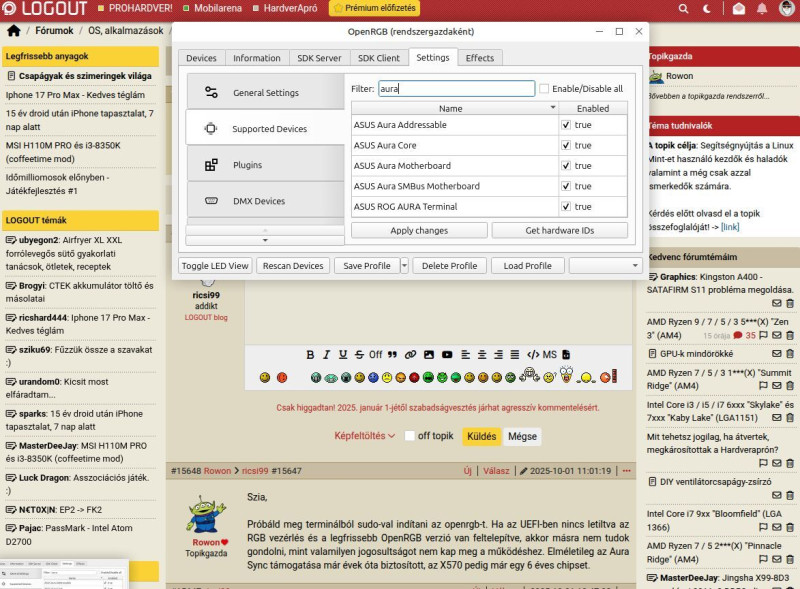The image size is (800, 589).
Task: Apply underline formatting in the post editor
Action: pos(343,354)
